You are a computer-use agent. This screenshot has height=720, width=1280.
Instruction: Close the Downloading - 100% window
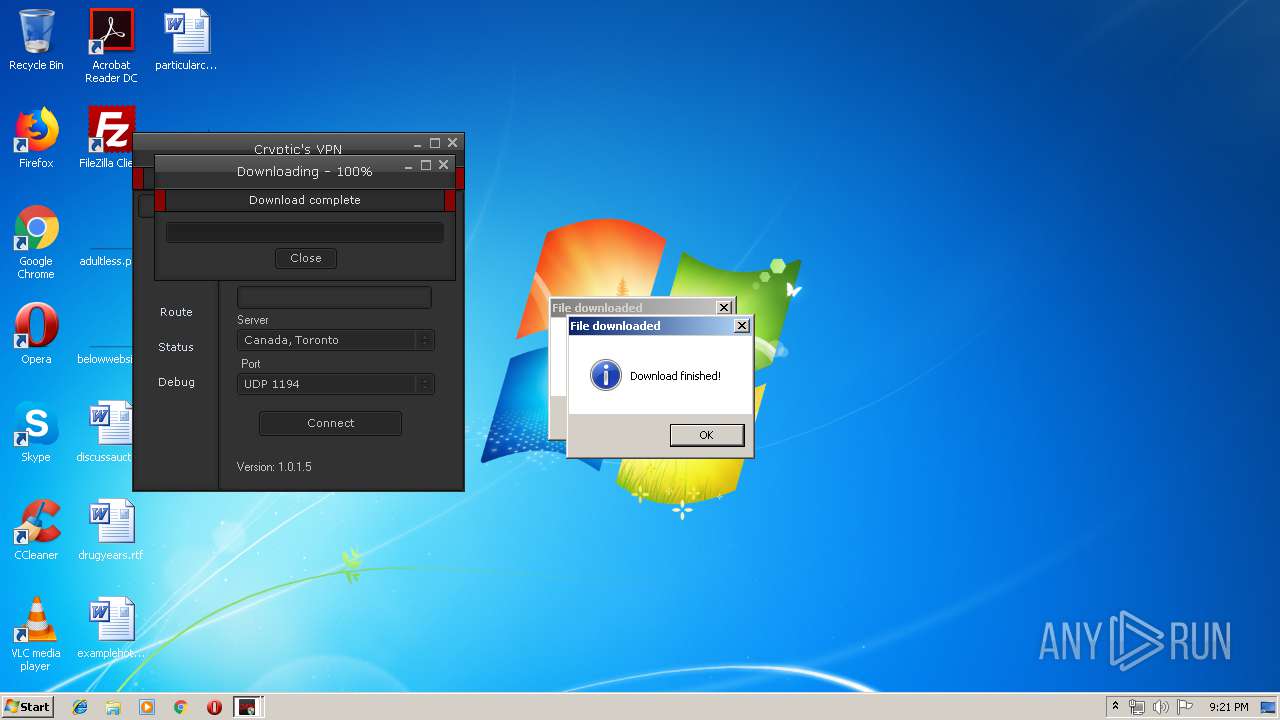pyautogui.click(x=443, y=165)
